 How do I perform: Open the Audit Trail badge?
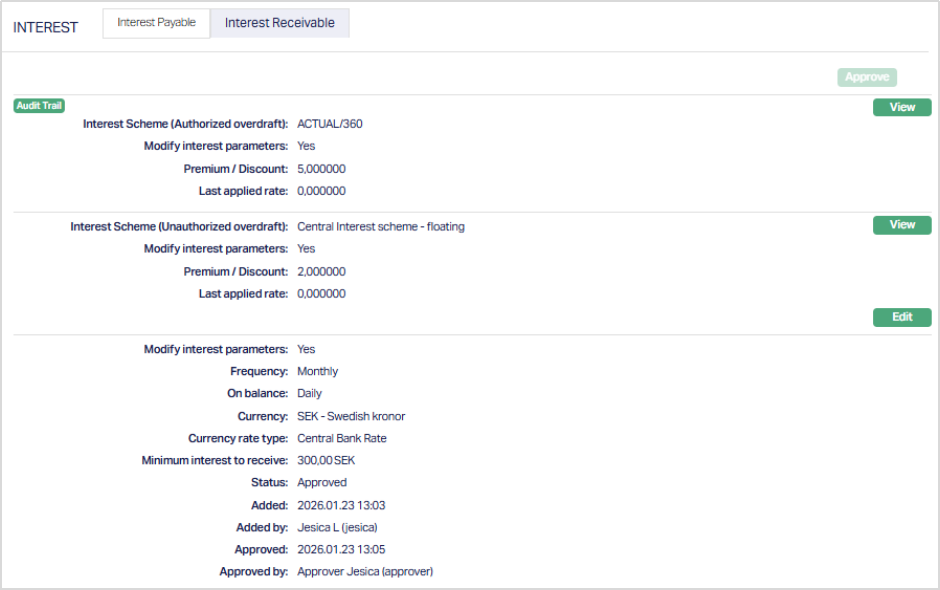coord(39,105)
